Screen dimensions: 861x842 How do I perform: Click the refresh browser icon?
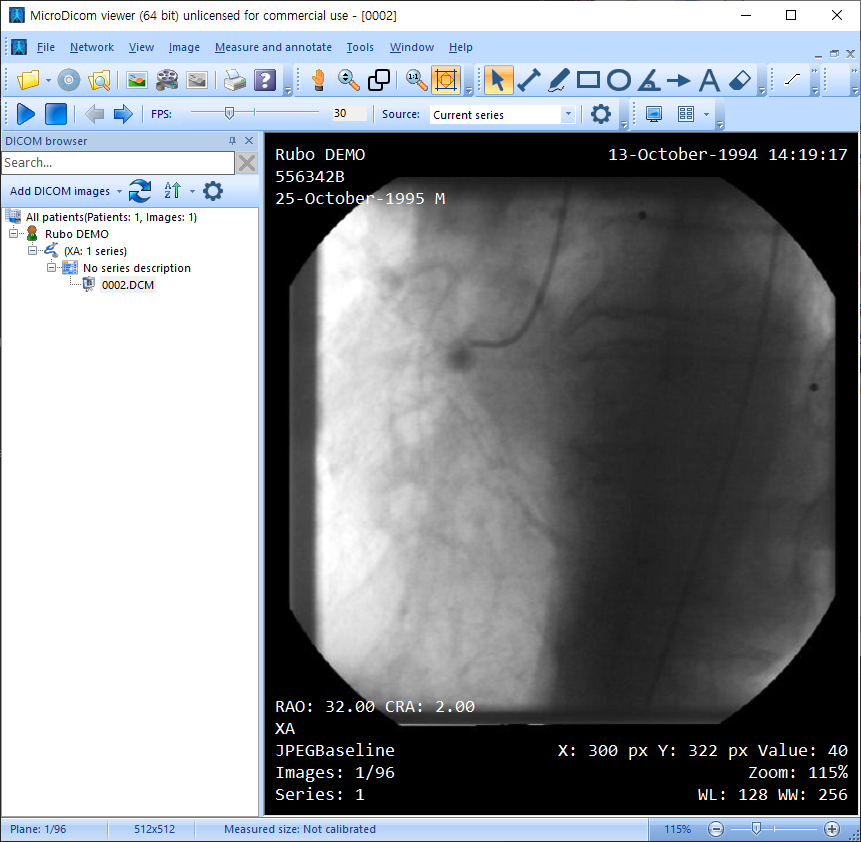point(140,191)
